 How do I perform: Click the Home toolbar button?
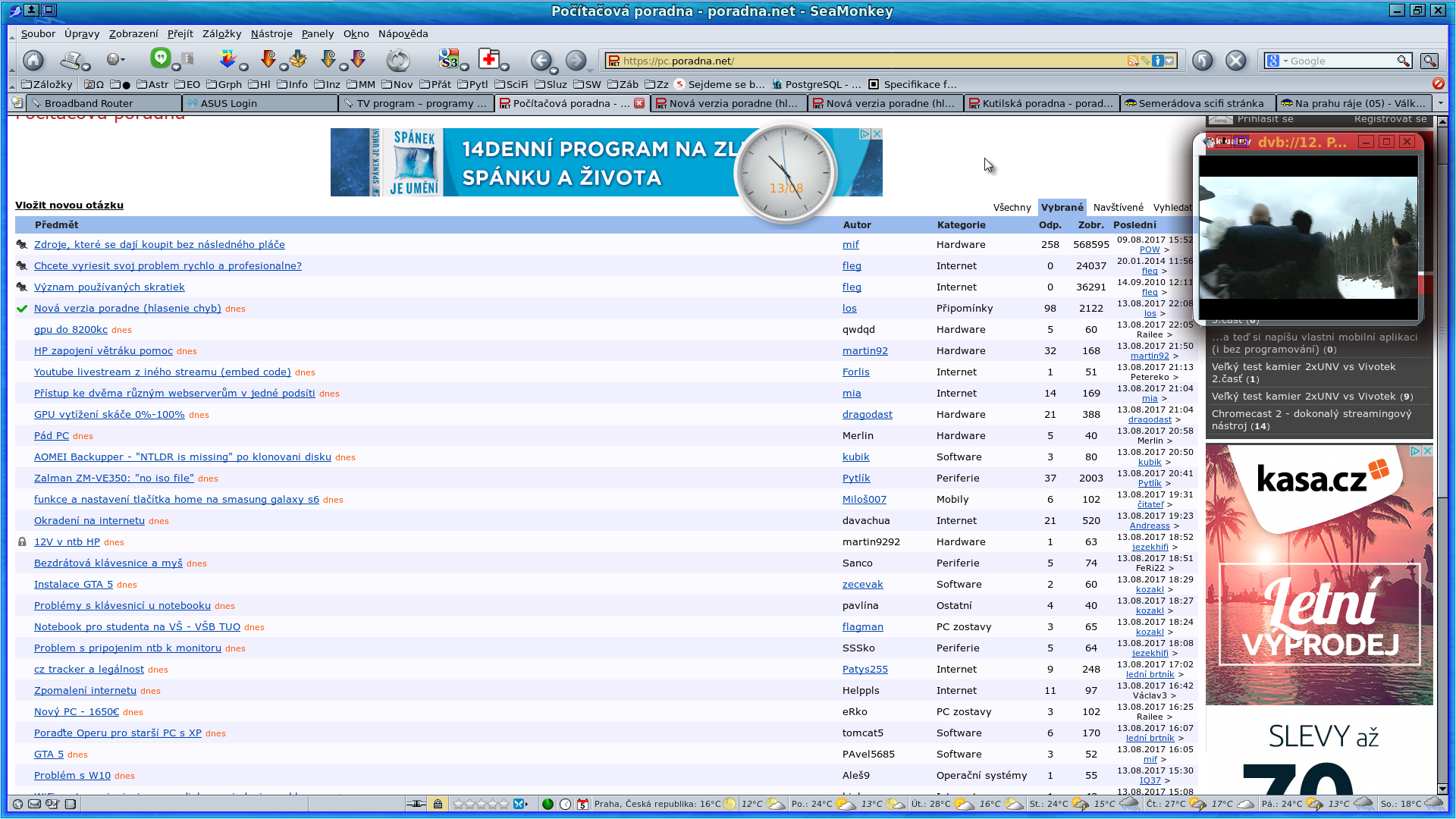click(33, 60)
